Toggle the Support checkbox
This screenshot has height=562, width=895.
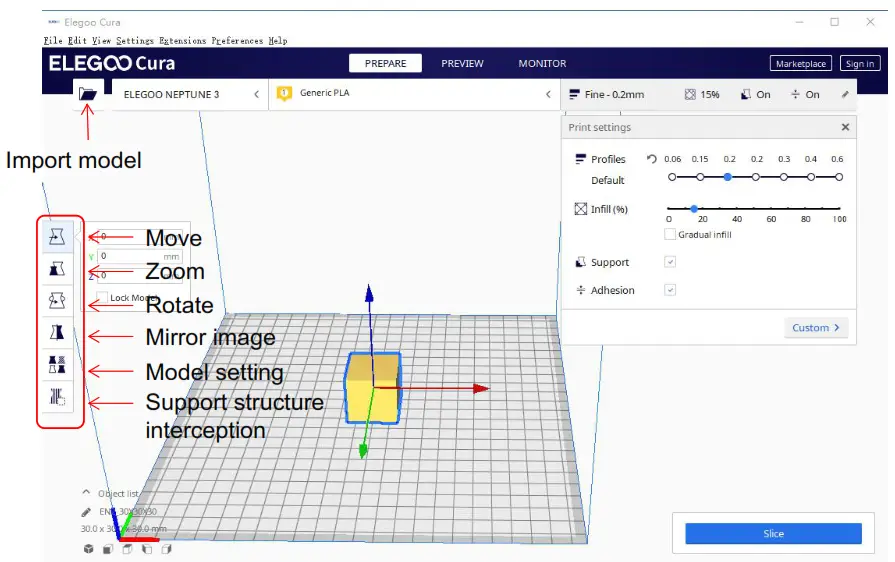pyautogui.click(x=670, y=262)
